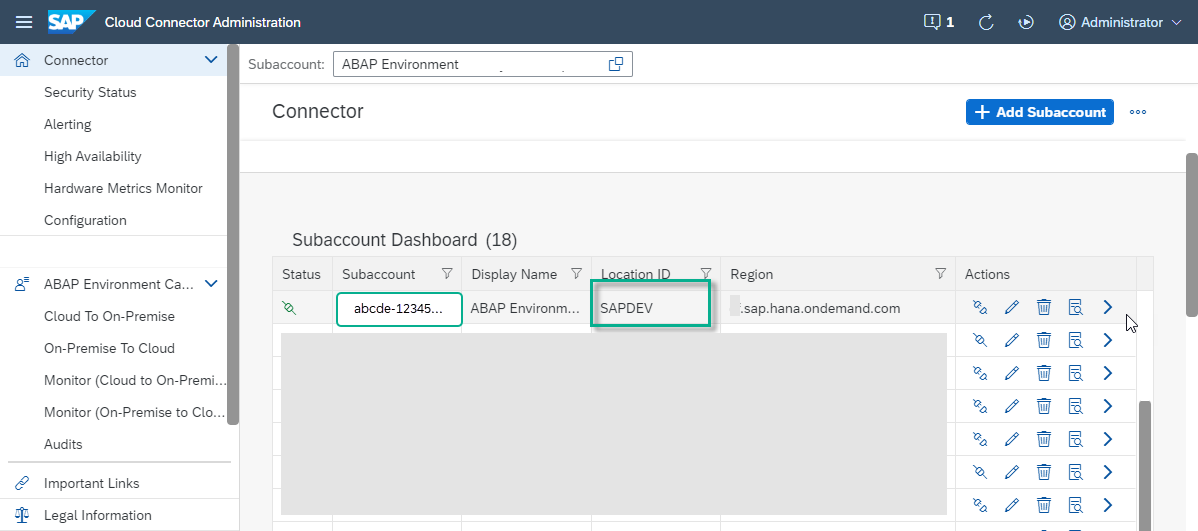1198x531 pixels.
Task: Click the Cloud Connector Administration title
Action: (x=202, y=22)
